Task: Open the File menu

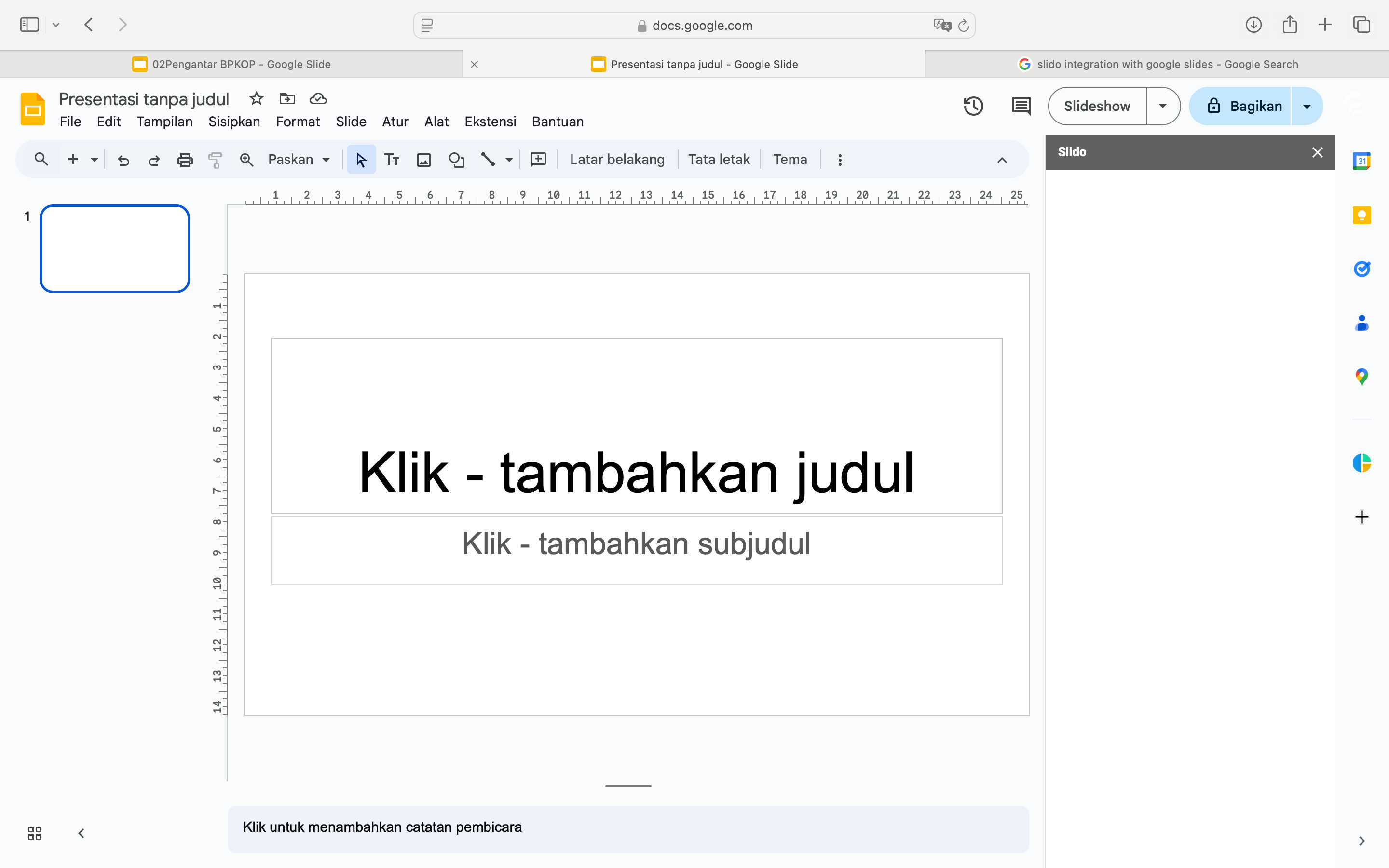Action: click(x=70, y=122)
